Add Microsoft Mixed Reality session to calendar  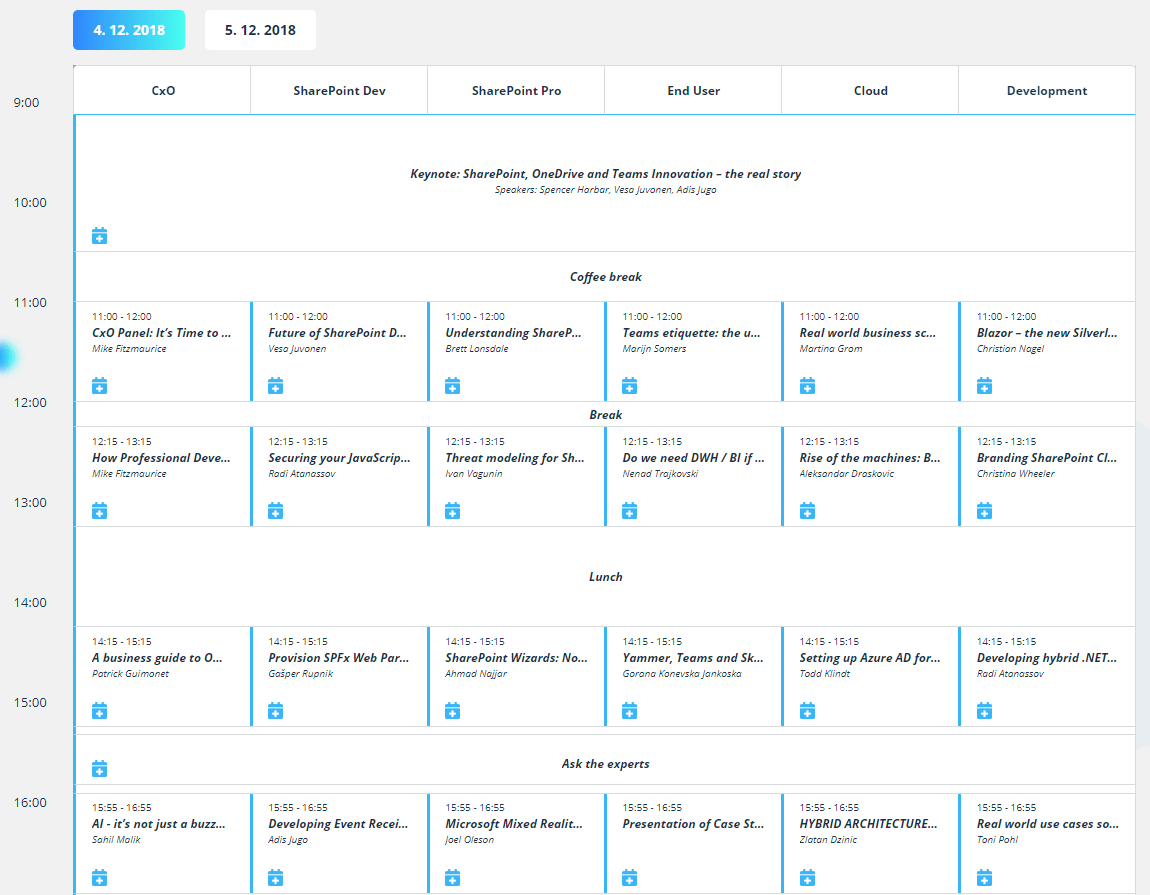(x=452, y=877)
